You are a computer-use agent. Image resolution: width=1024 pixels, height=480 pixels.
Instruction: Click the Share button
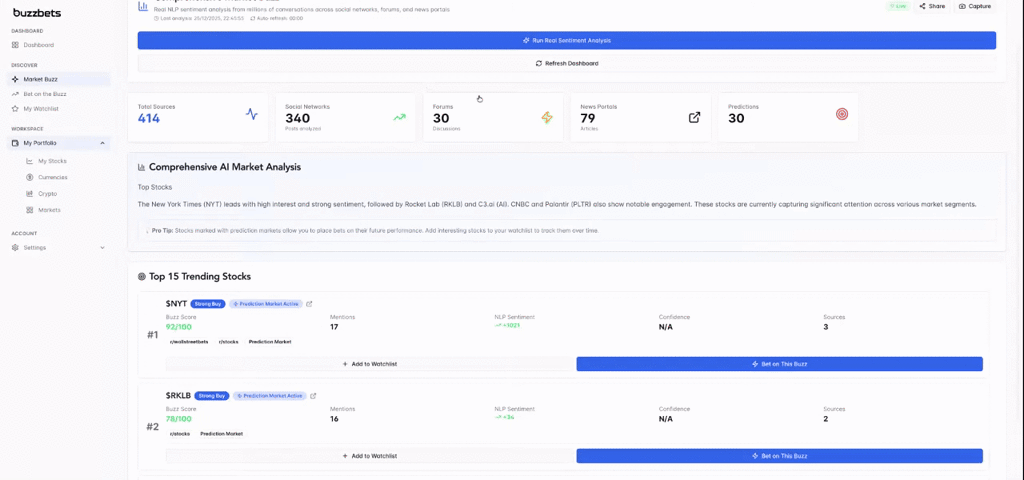point(932,6)
